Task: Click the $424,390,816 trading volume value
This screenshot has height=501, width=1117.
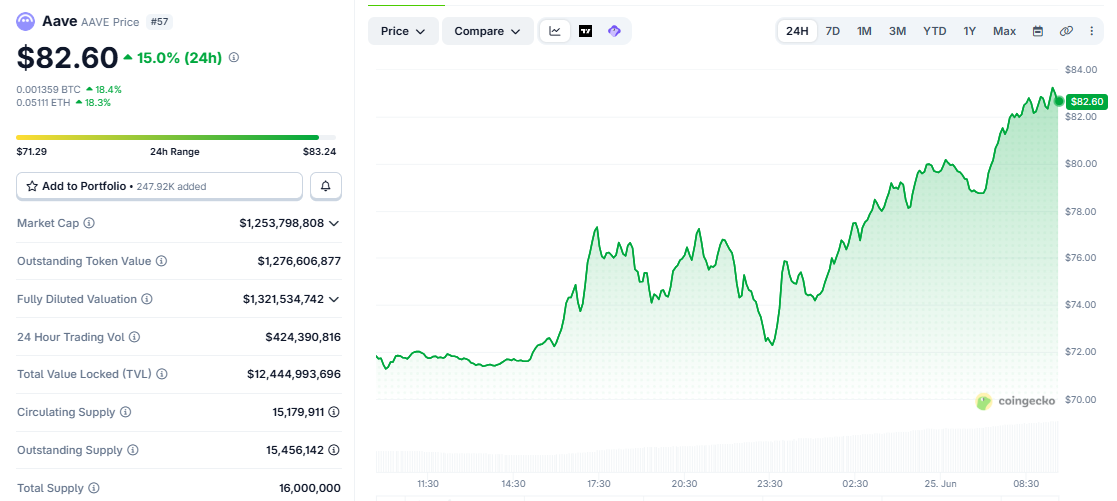Action: coord(303,337)
